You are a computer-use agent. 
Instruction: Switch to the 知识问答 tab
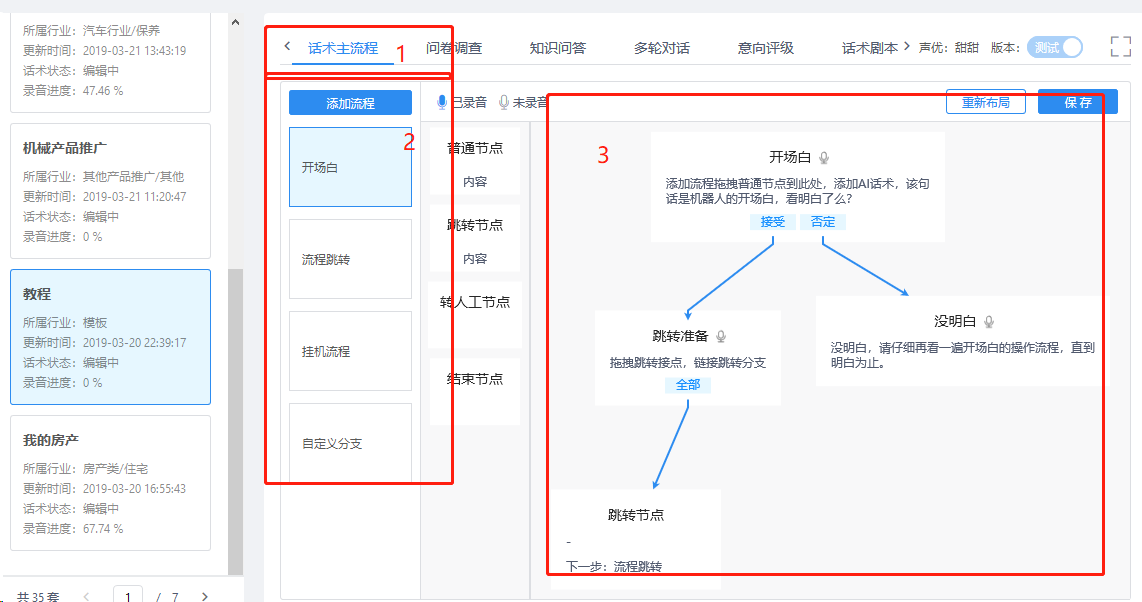point(558,48)
